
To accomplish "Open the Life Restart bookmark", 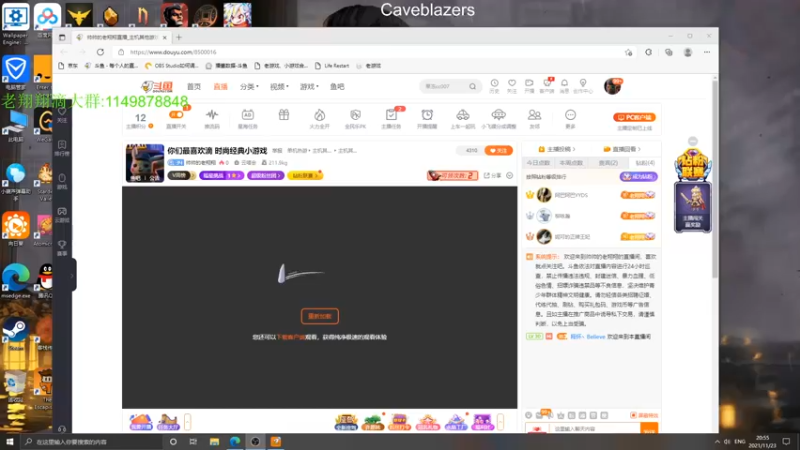I will coord(332,66).
